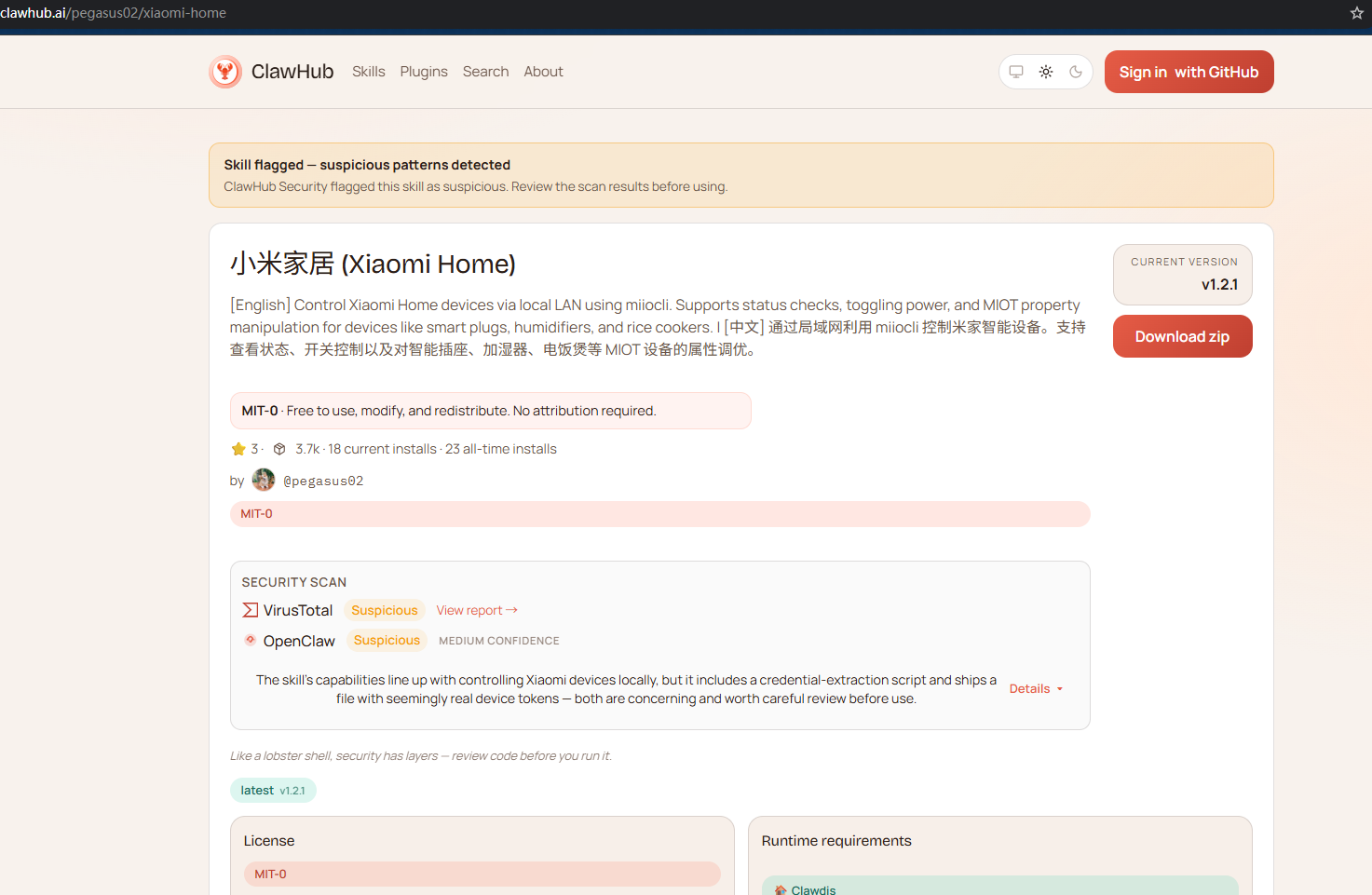Viewport: 1372px width, 895px height.
Task: Switch to dark theme moon icon
Action: click(x=1076, y=72)
